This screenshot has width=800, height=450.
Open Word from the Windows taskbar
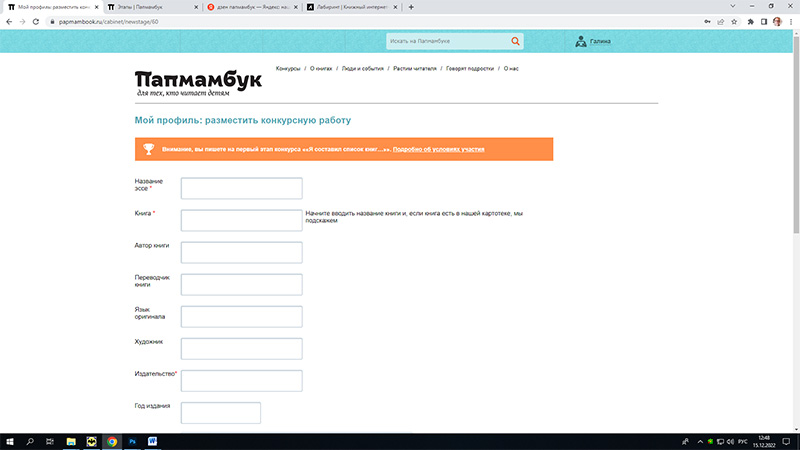(x=153, y=440)
